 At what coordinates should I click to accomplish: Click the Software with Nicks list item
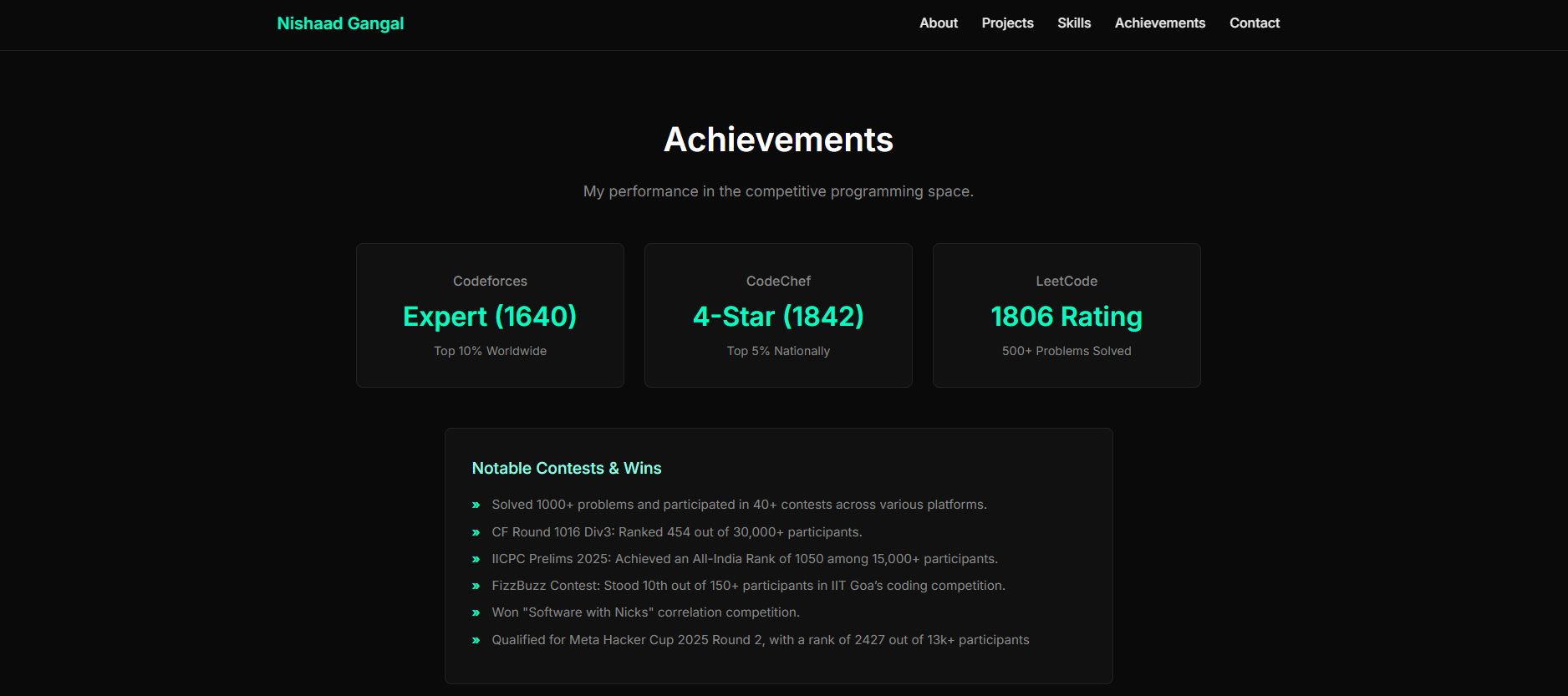(645, 612)
